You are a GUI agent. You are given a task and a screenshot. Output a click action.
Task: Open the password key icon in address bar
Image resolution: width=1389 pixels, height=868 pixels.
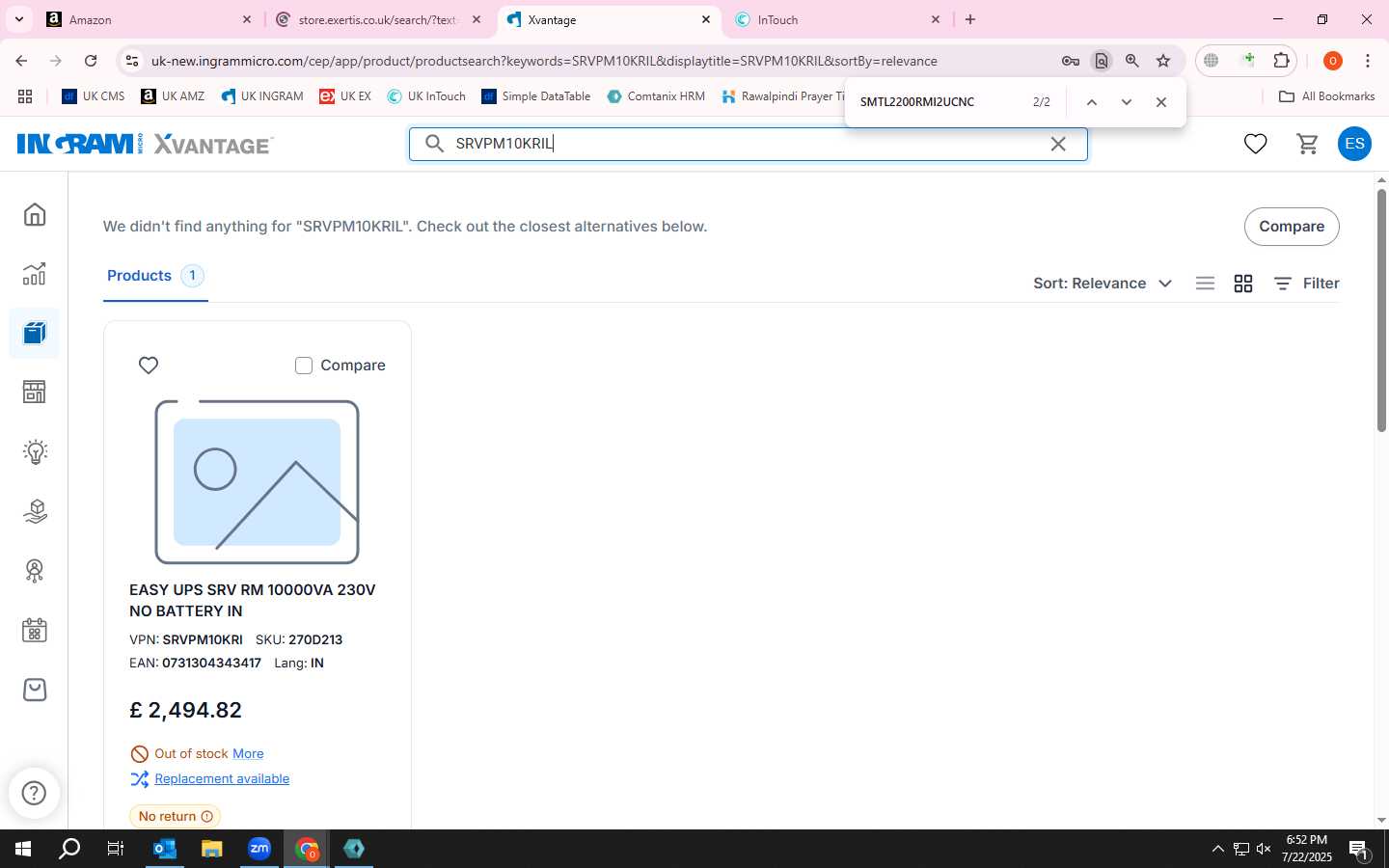1071,61
